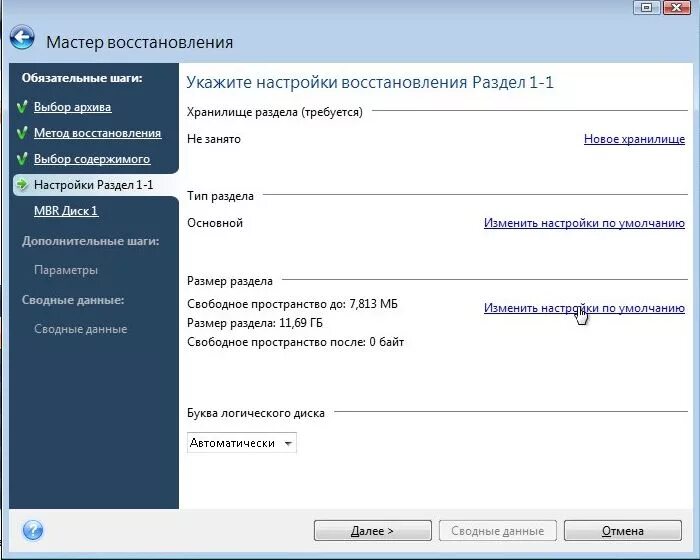Close the wizard window
700x560 pixels.
tap(676, 7)
